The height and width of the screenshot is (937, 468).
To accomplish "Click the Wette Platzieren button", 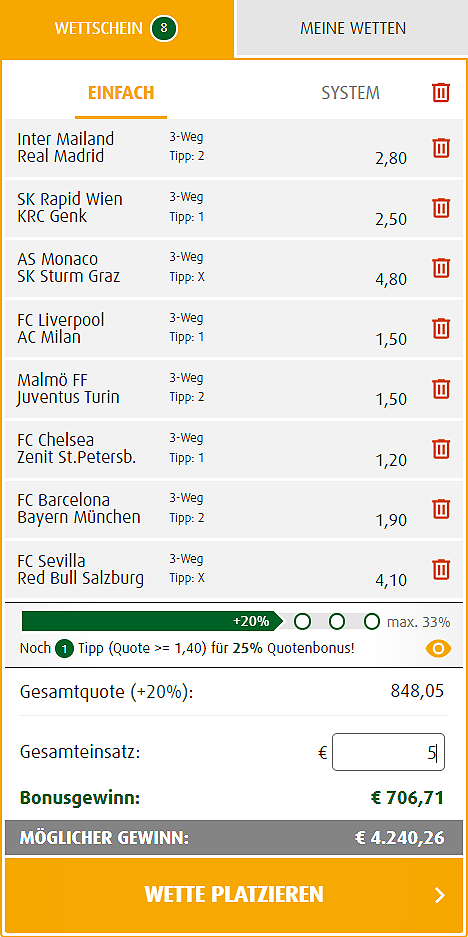I will tap(234, 895).
